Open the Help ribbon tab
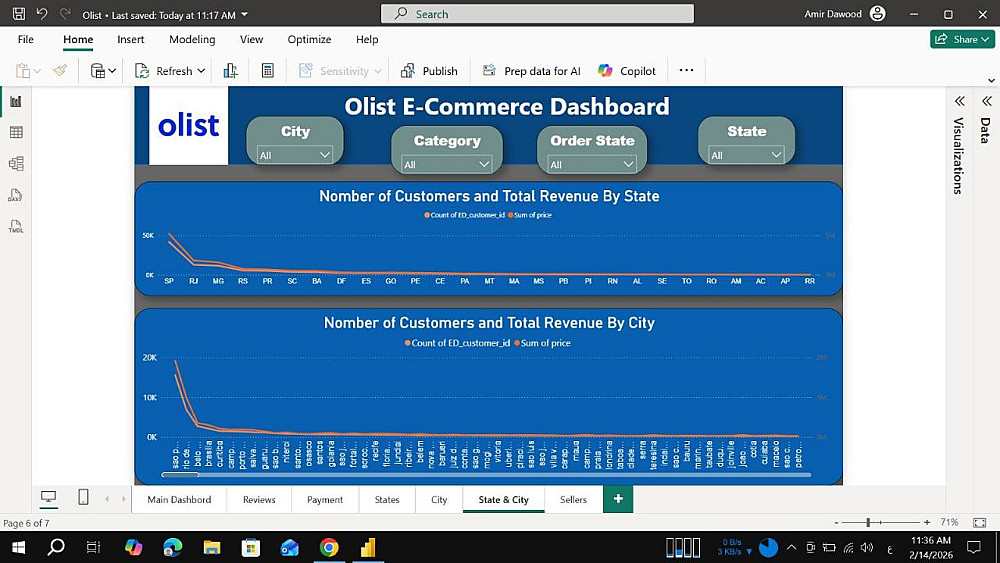The image size is (1000, 563). [x=367, y=39]
